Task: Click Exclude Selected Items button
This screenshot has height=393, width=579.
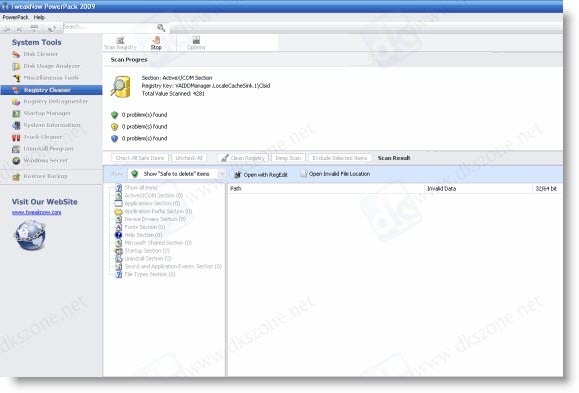Action: (340, 158)
